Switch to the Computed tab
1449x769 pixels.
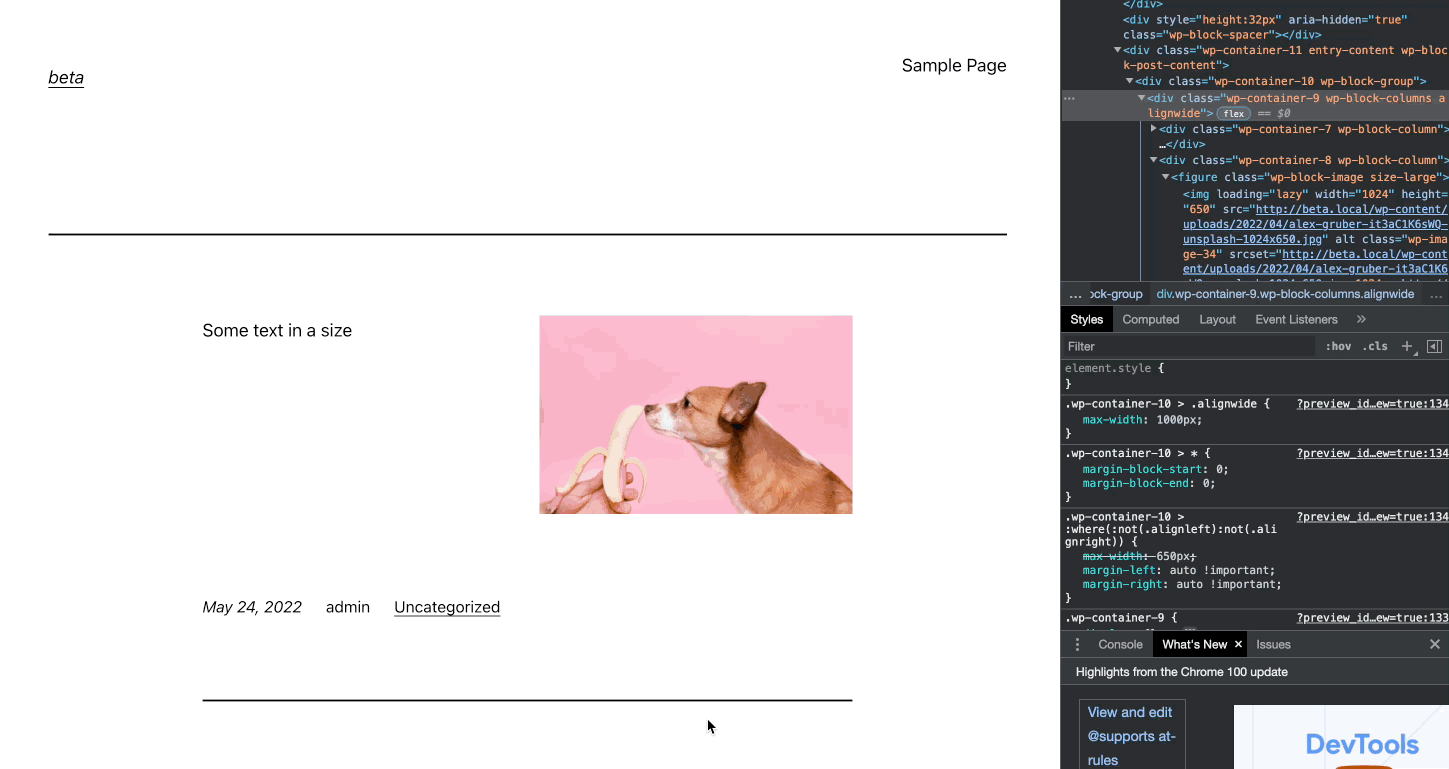(x=1151, y=319)
